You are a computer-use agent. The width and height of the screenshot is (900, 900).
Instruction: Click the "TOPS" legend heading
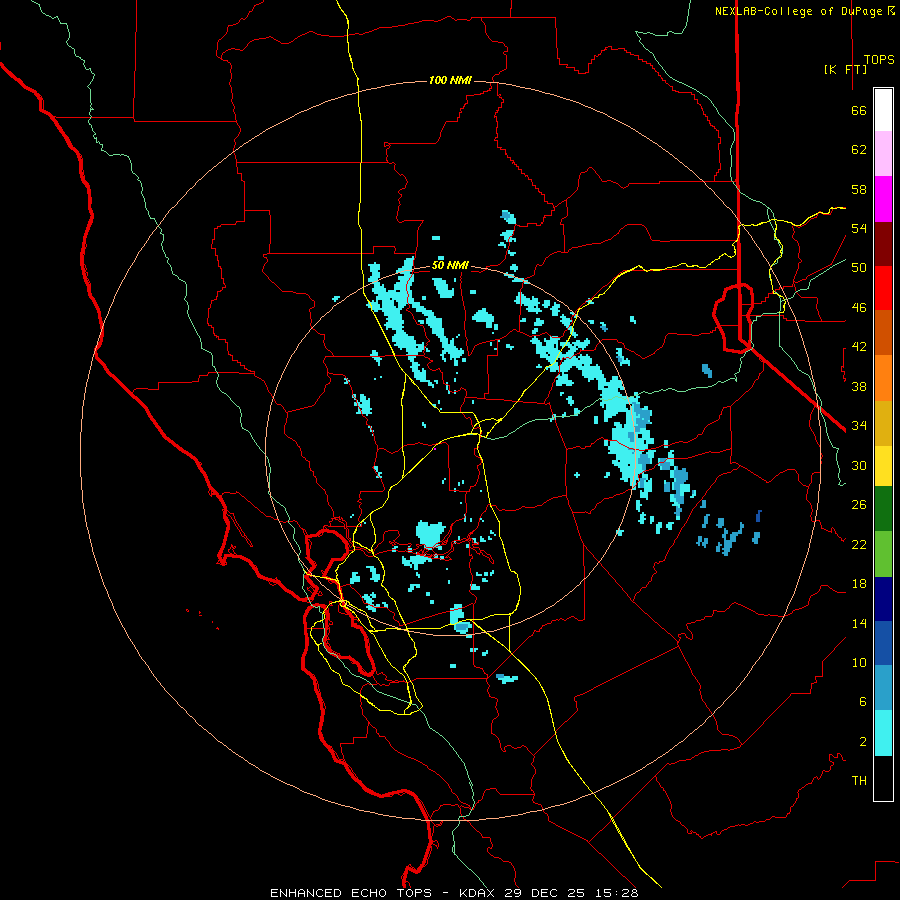tap(879, 59)
